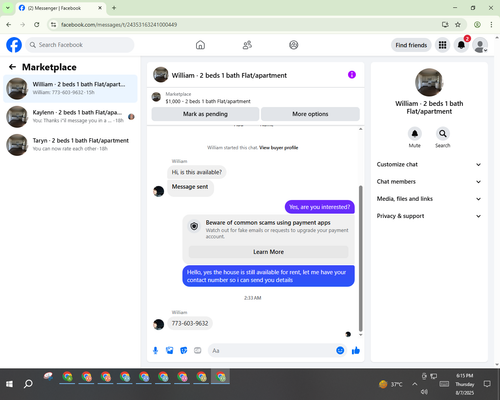Choose a GIF icon in composer
The image size is (500, 400).
click(x=198, y=350)
